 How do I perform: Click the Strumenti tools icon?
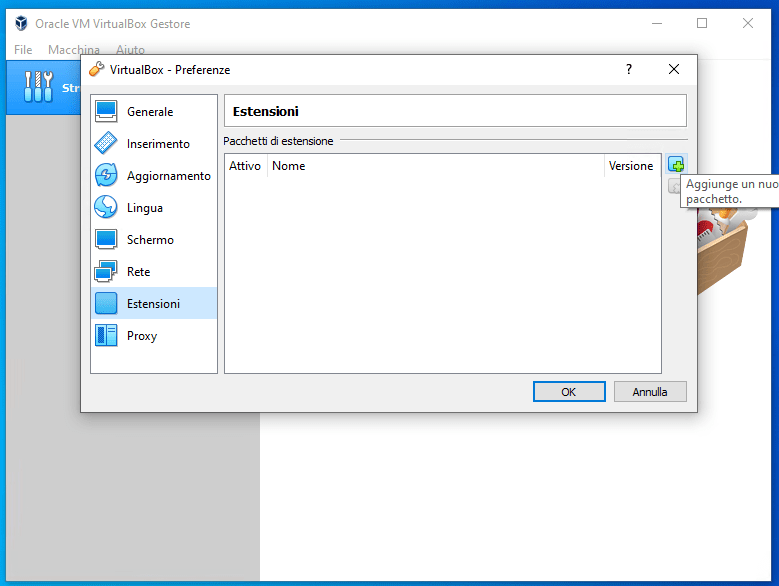pyautogui.click(x=39, y=88)
